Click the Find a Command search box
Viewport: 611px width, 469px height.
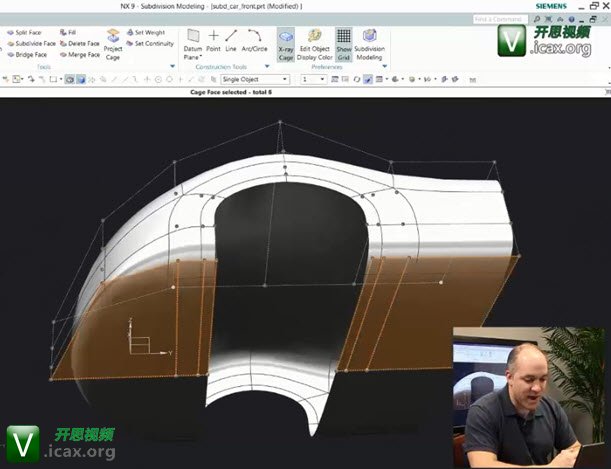click(x=497, y=18)
